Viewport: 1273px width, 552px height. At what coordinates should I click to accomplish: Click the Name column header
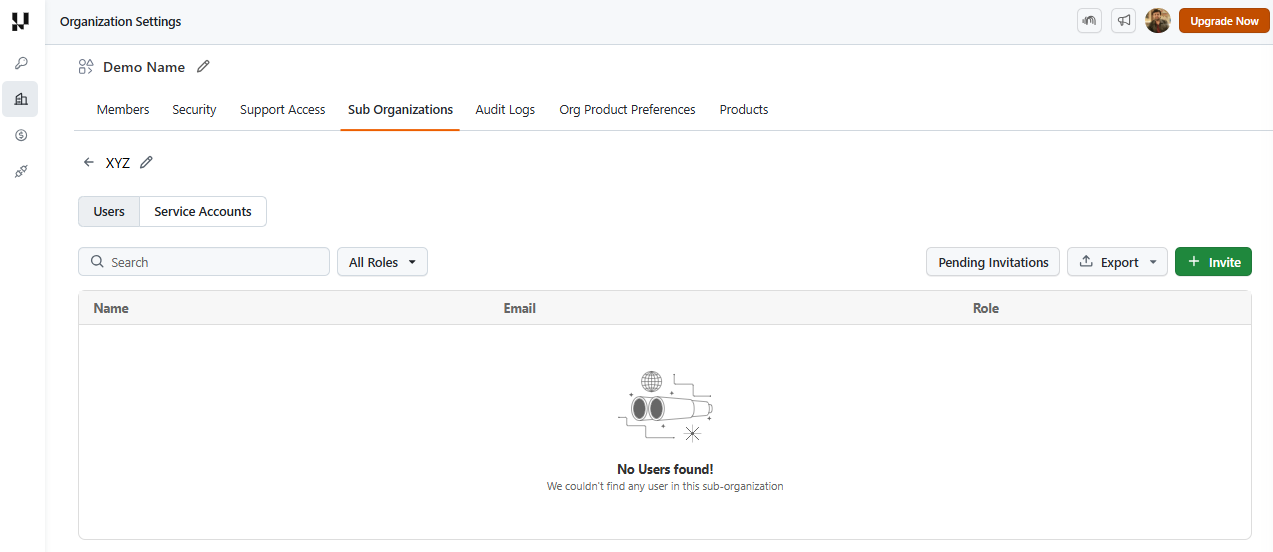111,308
